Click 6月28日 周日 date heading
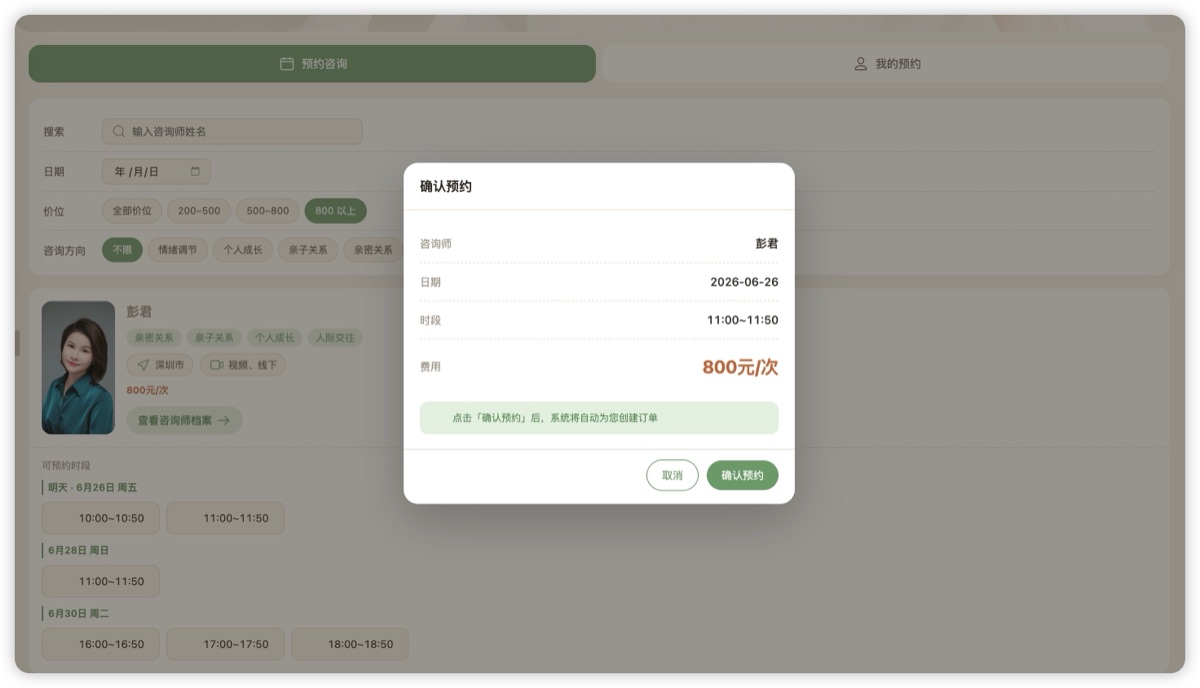 tap(78, 551)
